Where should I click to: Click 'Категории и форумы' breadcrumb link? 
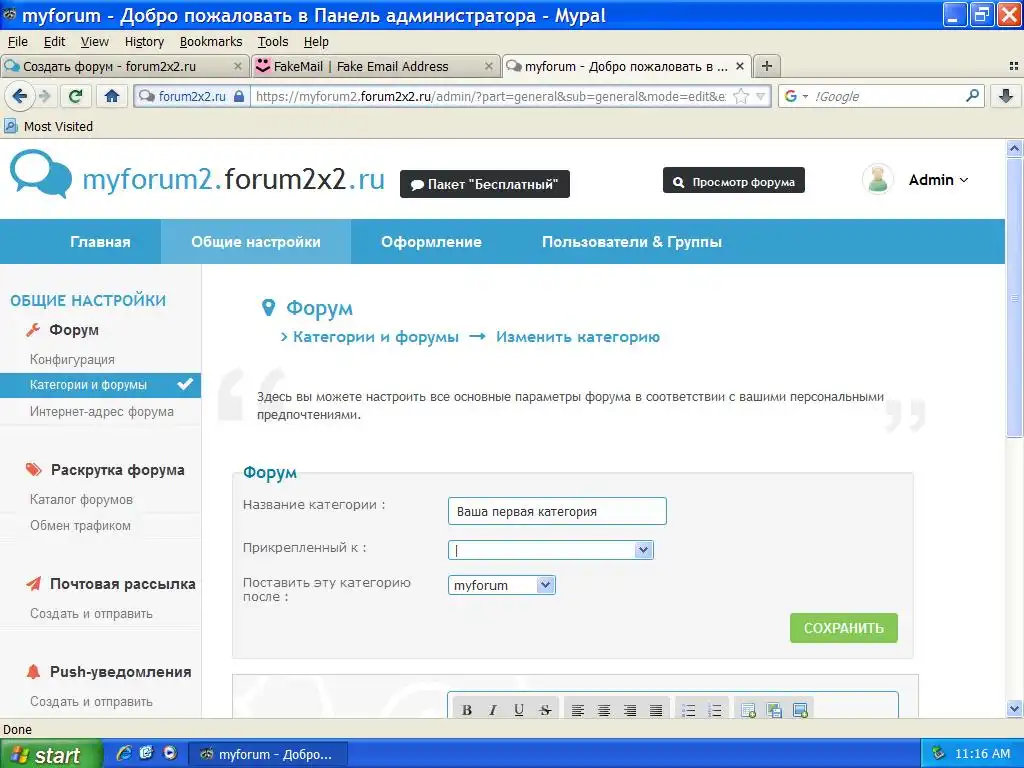click(x=376, y=337)
